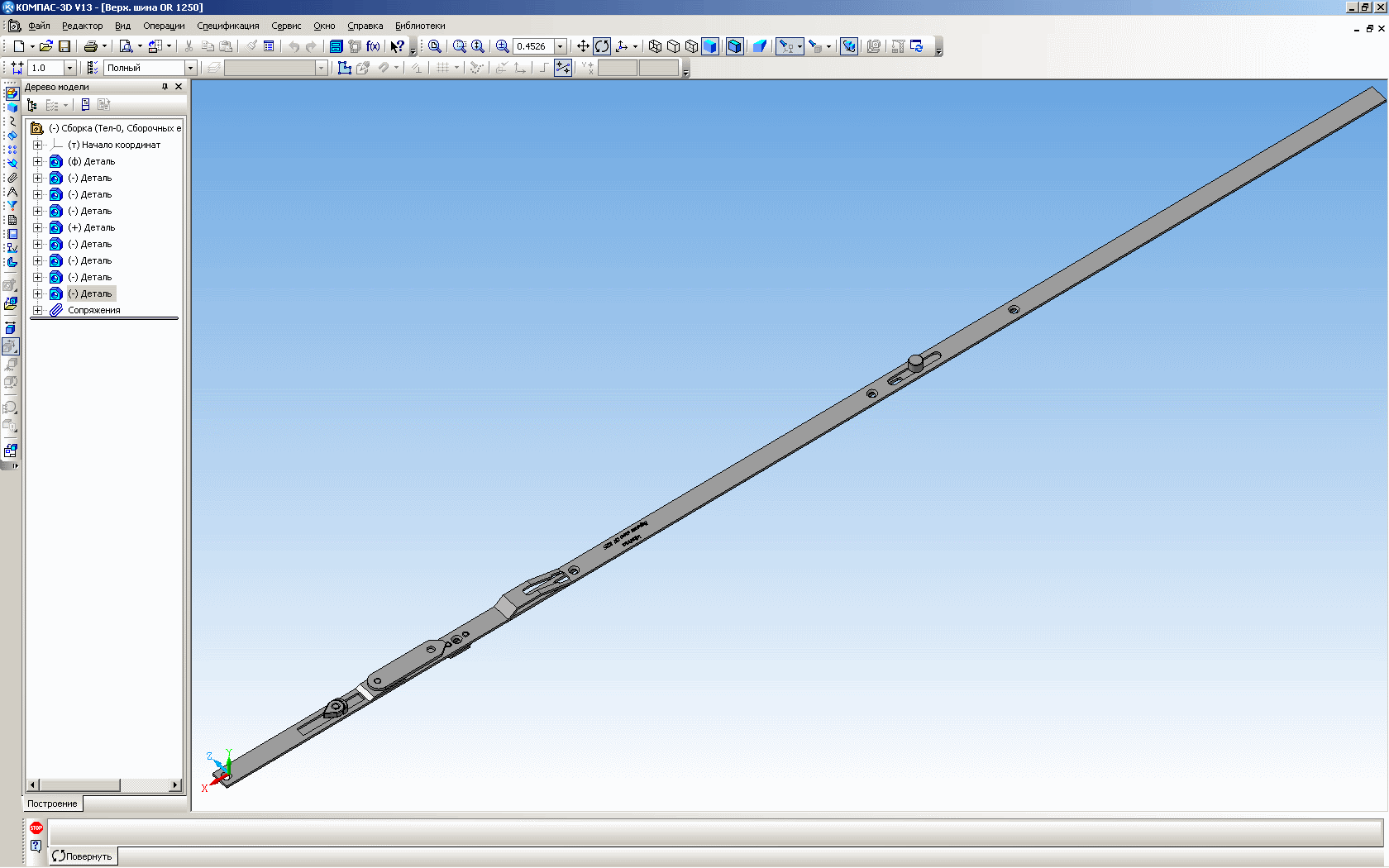Click the Save document icon
1389x868 pixels.
(64, 46)
